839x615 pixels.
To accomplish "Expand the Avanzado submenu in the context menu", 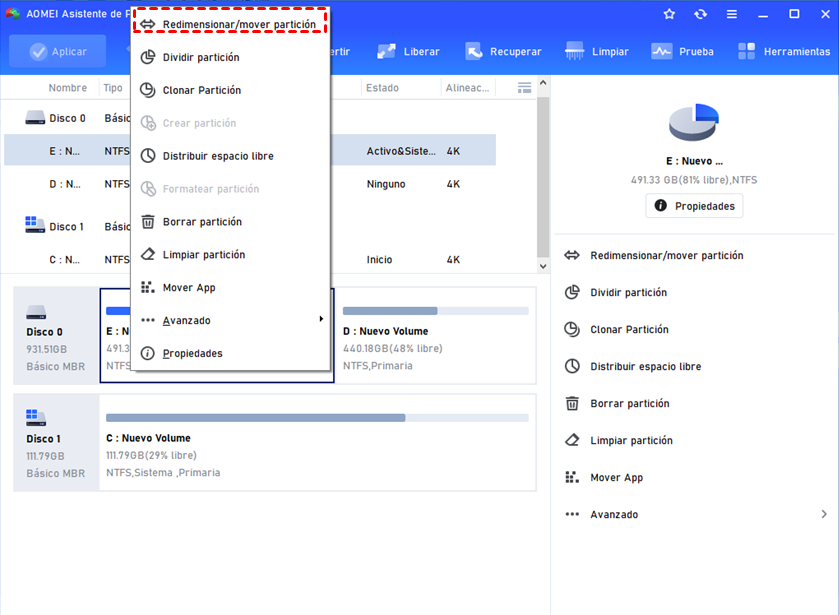I will point(230,320).
